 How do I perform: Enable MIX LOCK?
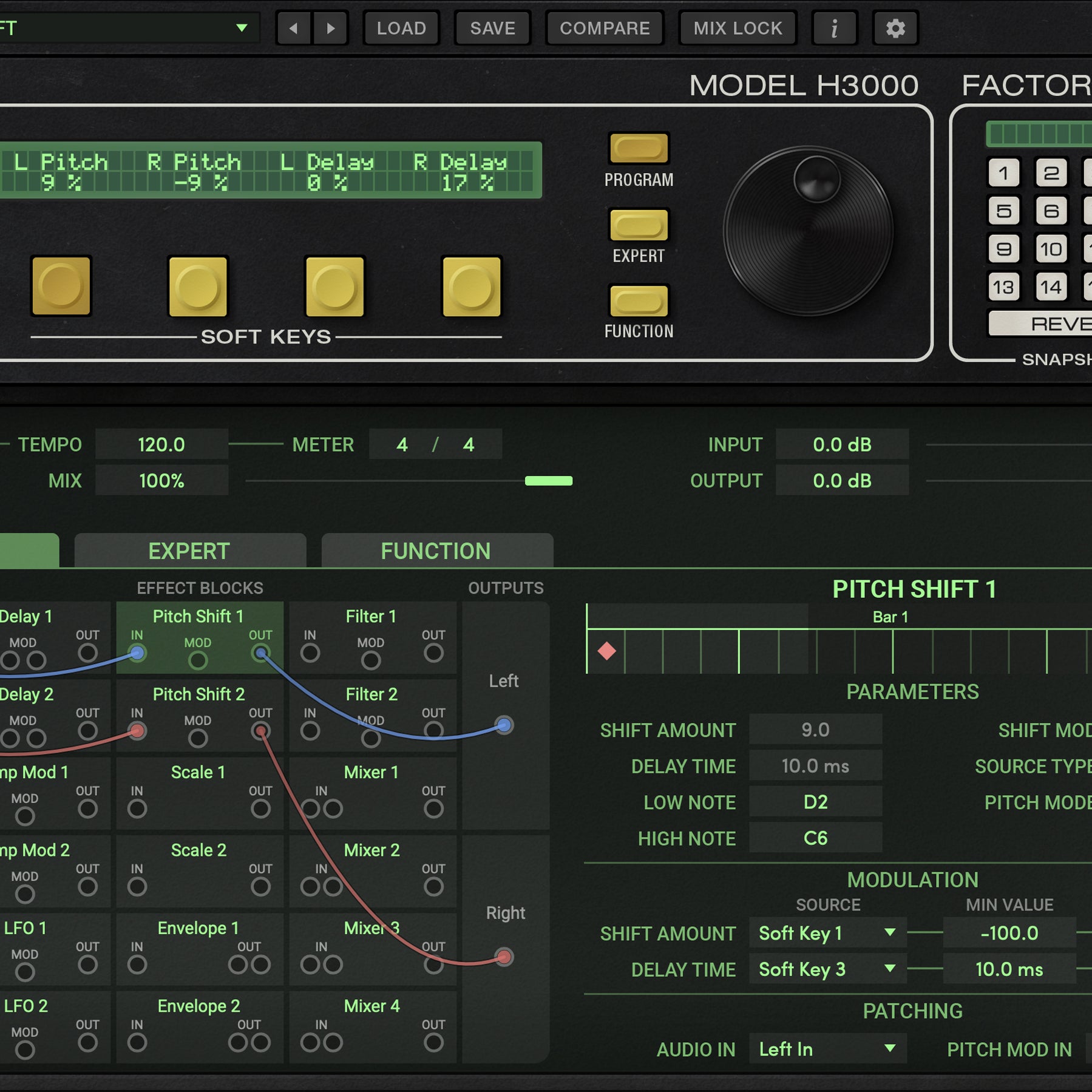(x=736, y=27)
